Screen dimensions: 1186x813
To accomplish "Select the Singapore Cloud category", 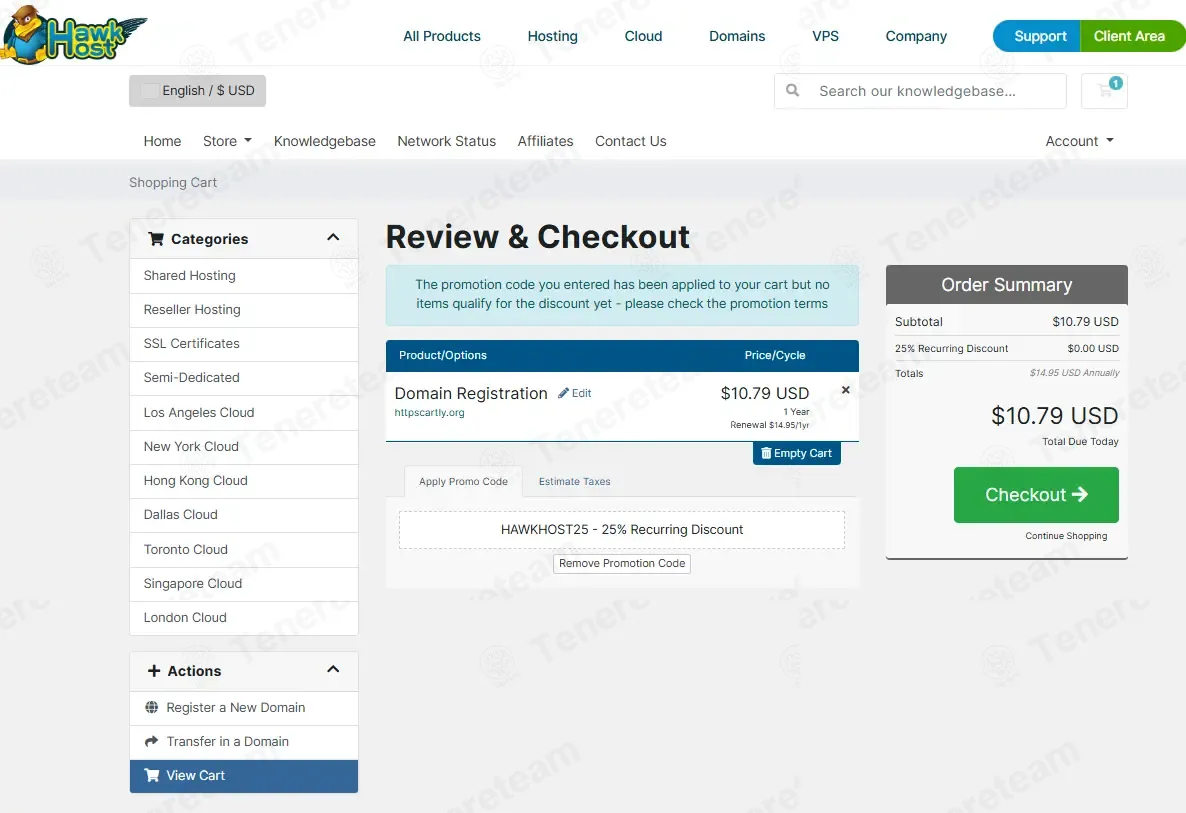I will [244, 584].
